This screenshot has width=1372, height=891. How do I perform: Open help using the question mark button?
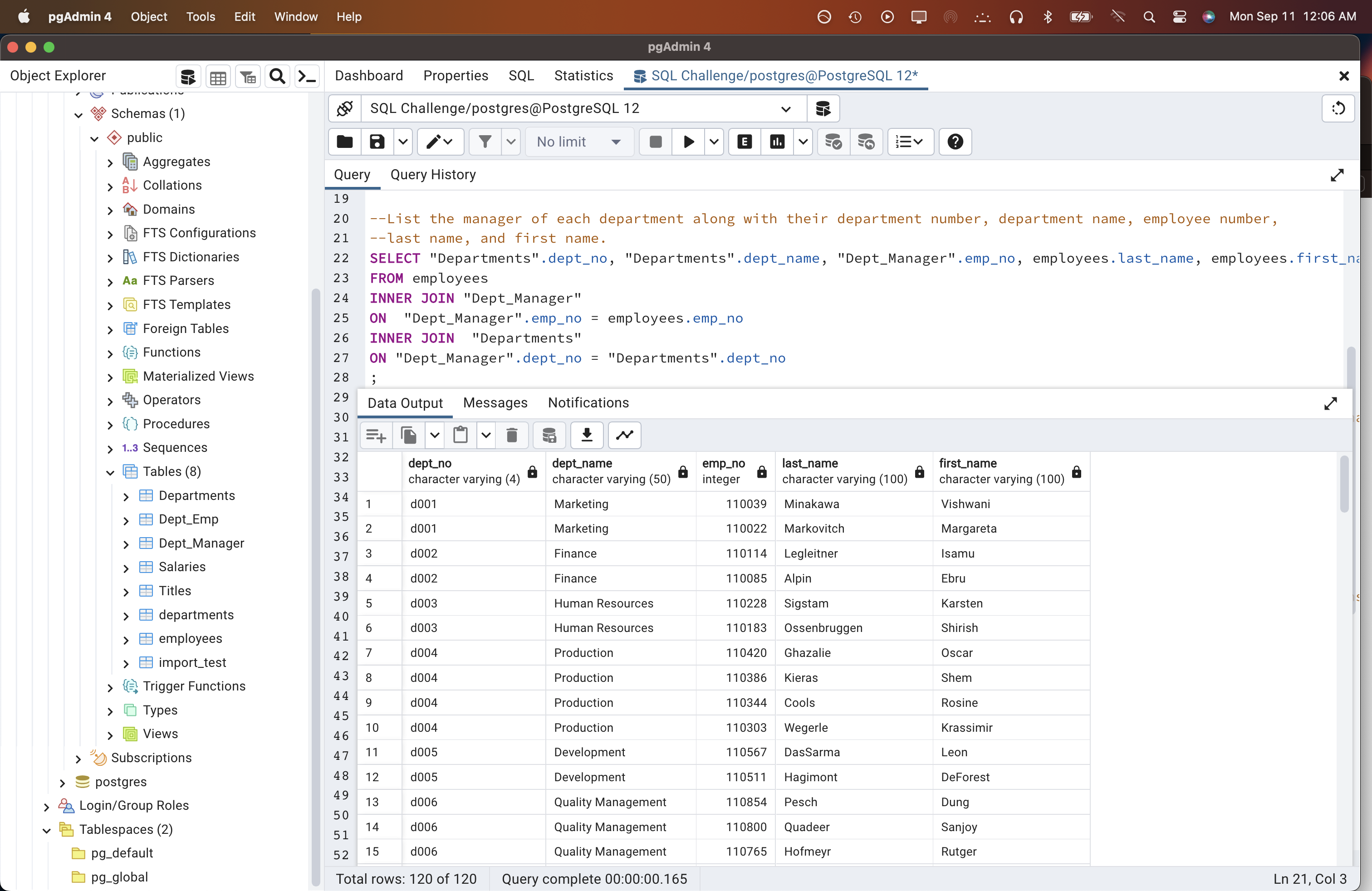[x=955, y=142]
